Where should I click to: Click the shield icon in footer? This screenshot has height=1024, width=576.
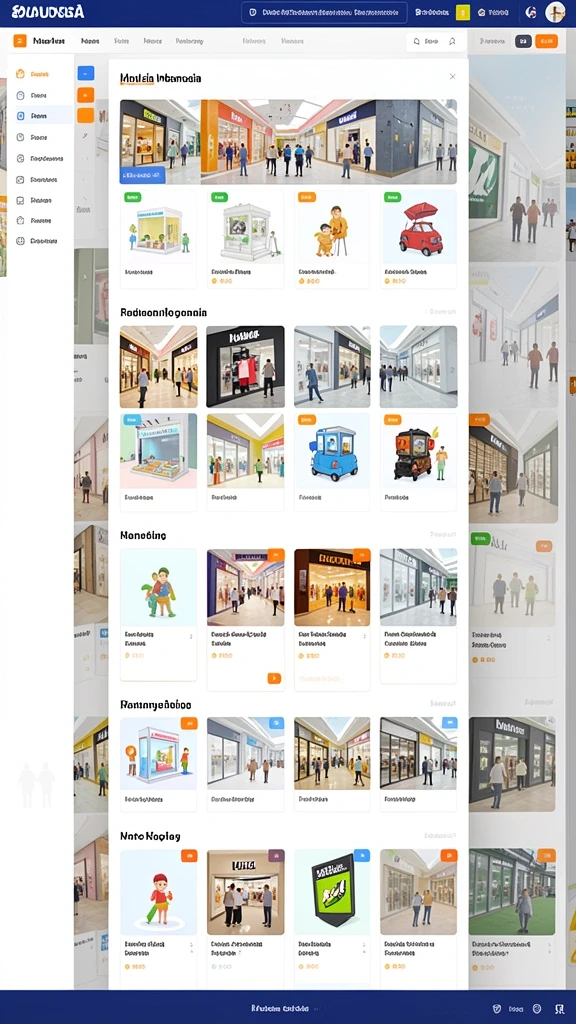coord(497,1008)
